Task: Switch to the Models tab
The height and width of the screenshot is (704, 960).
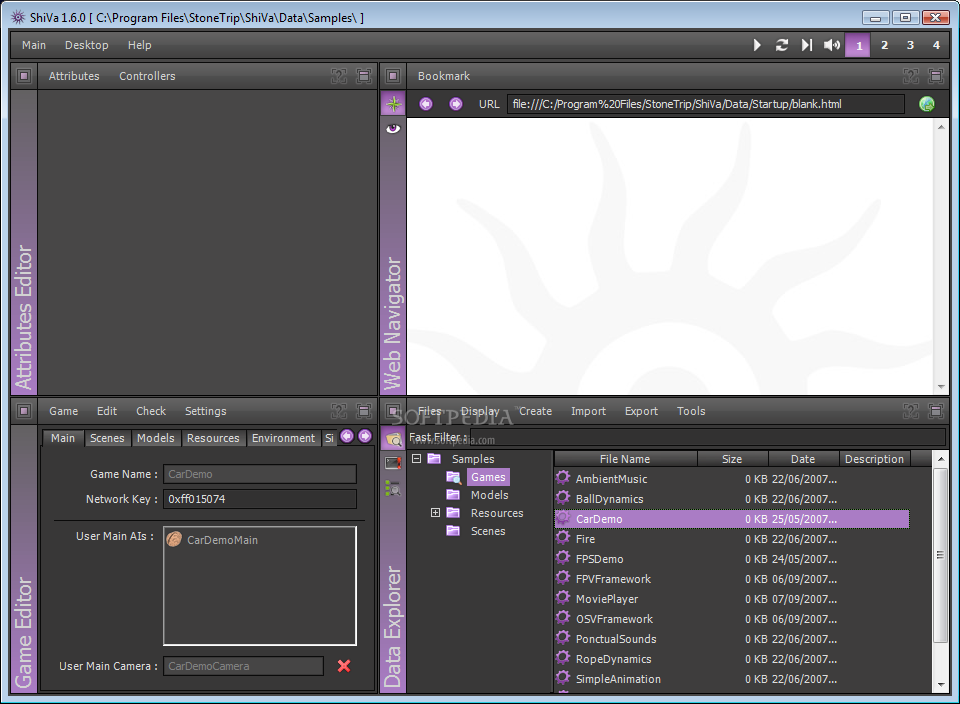Action: pyautogui.click(x=156, y=438)
